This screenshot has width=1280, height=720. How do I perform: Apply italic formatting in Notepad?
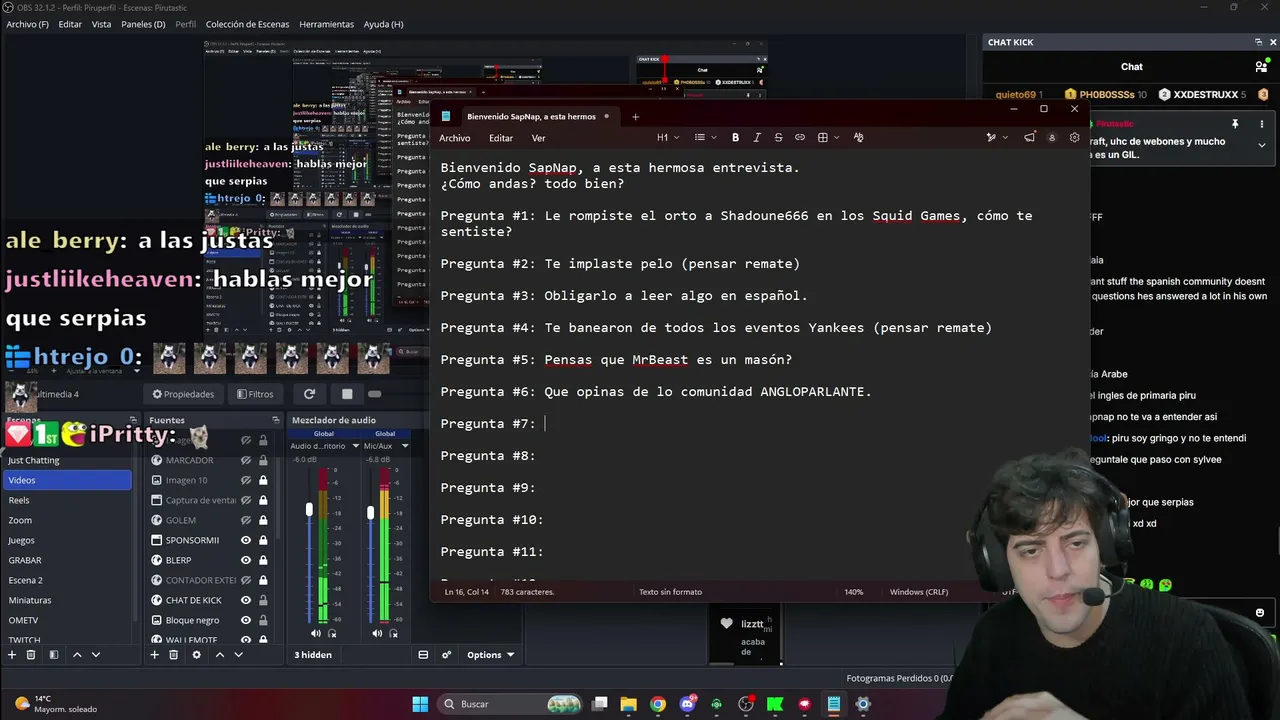pyautogui.click(x=757, y=137)
